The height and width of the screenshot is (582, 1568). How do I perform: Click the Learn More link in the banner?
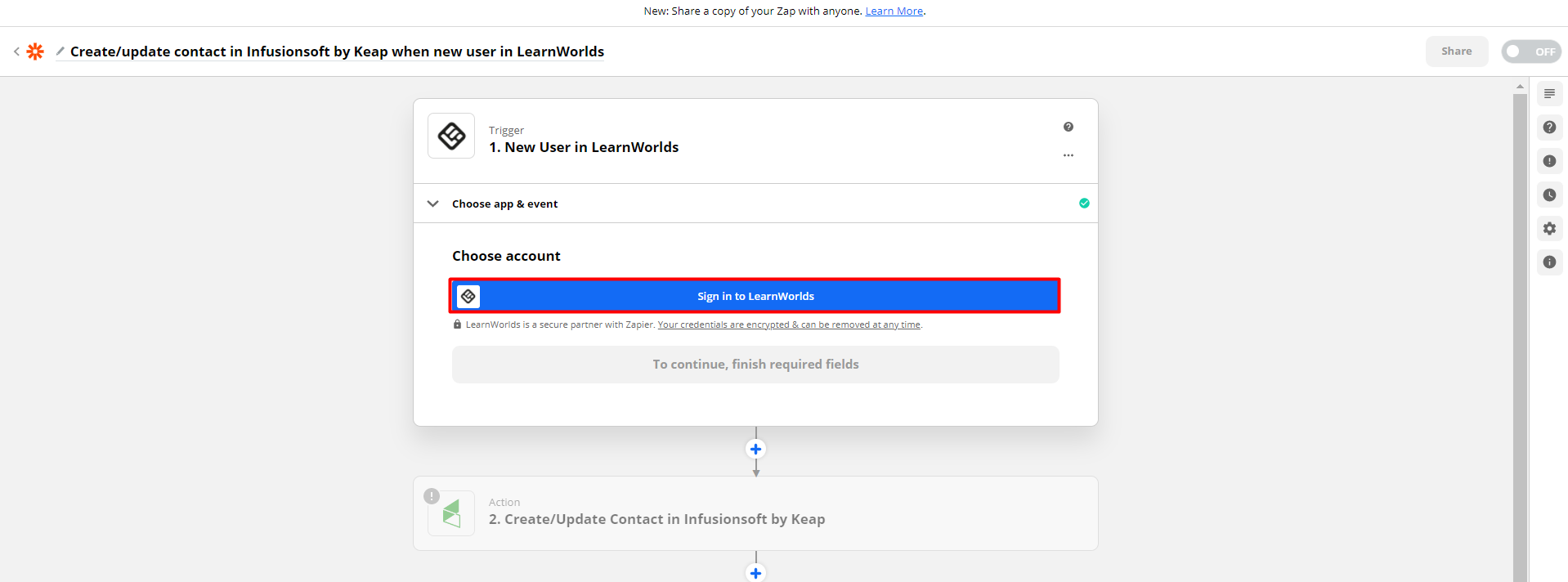click(894, 11)
